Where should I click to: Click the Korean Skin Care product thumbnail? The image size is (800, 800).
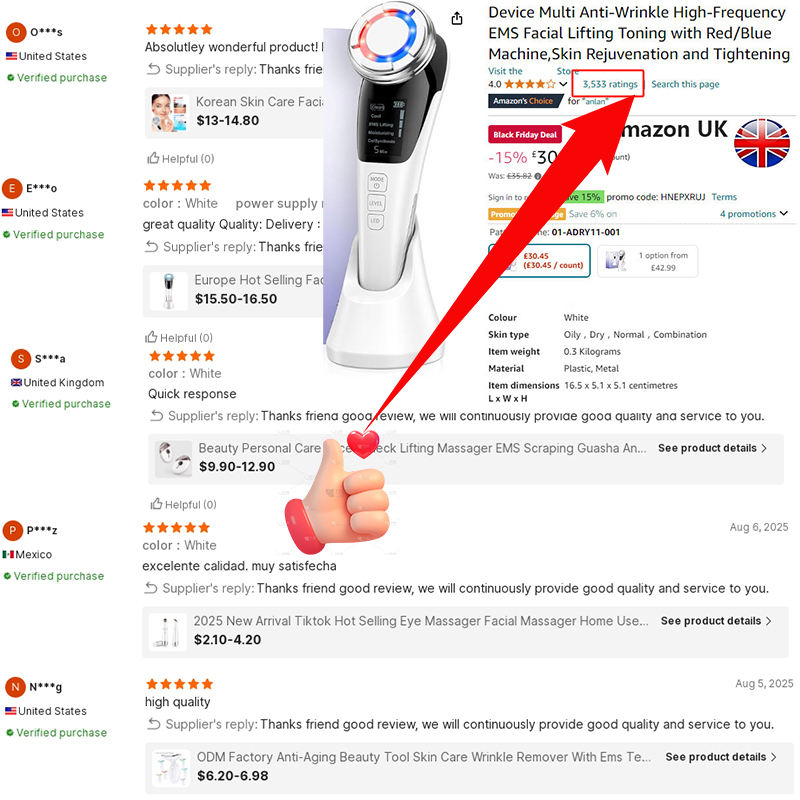click(169, 112)
